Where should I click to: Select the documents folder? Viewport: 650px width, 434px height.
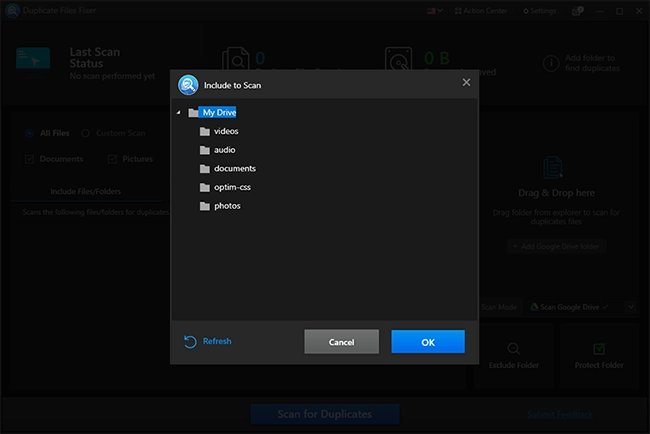235,169
